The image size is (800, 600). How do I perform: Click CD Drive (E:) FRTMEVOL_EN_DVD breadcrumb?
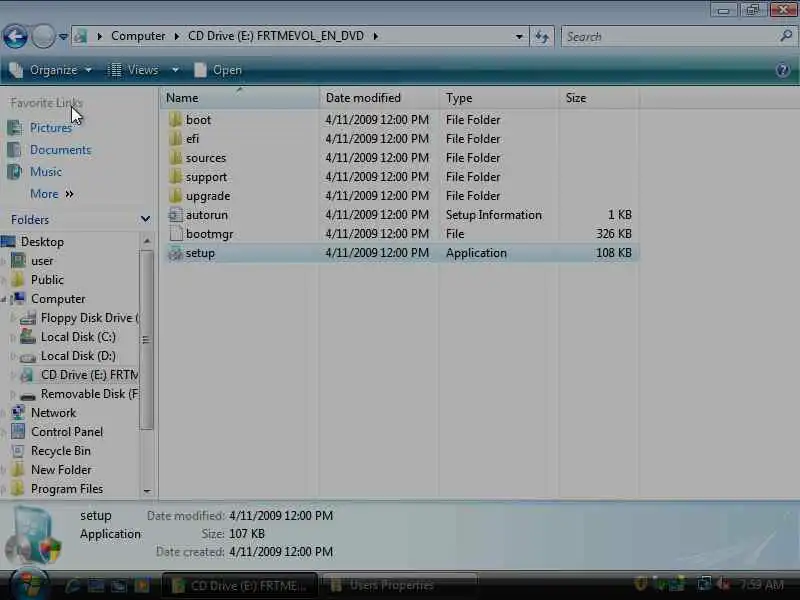[276, 36]
